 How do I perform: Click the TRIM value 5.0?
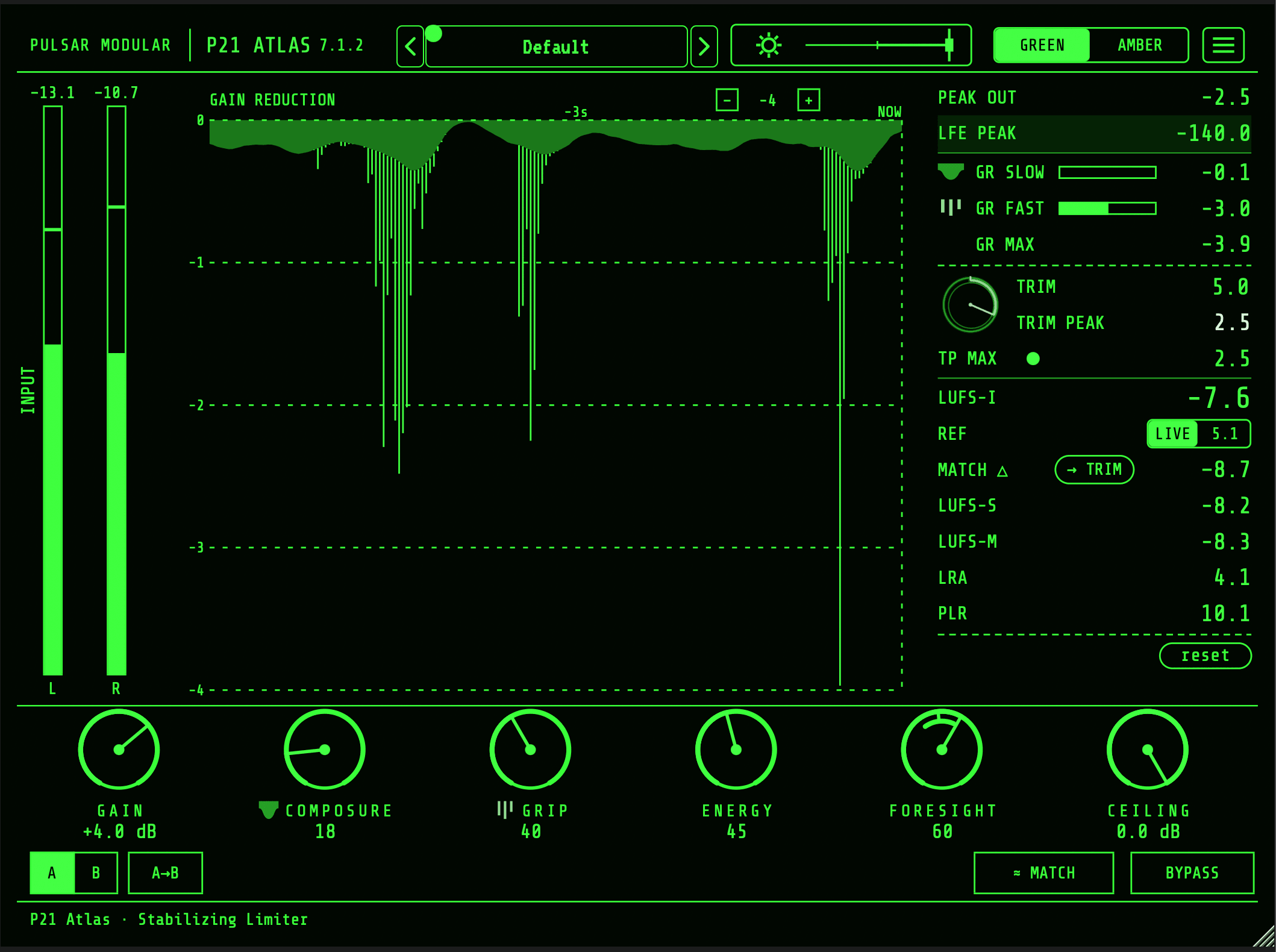click(x=1231, y=287)
